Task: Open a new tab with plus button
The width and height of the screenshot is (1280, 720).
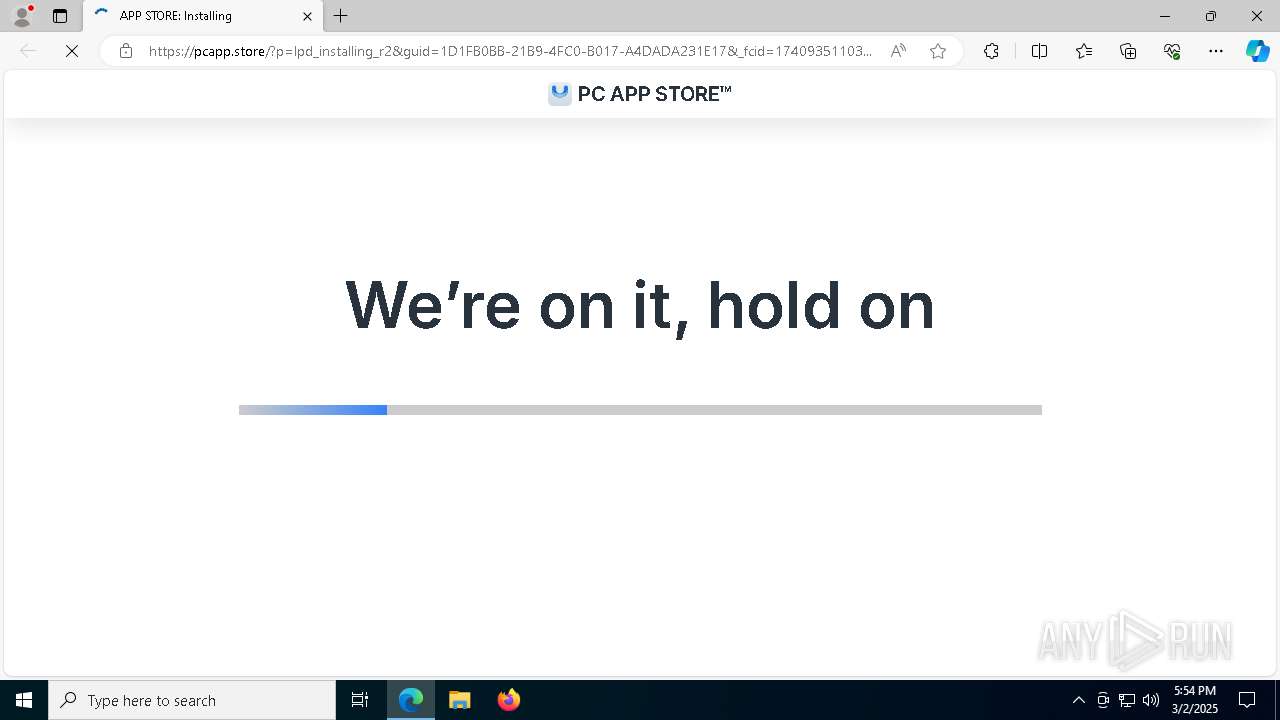Action: pos(341,16)
